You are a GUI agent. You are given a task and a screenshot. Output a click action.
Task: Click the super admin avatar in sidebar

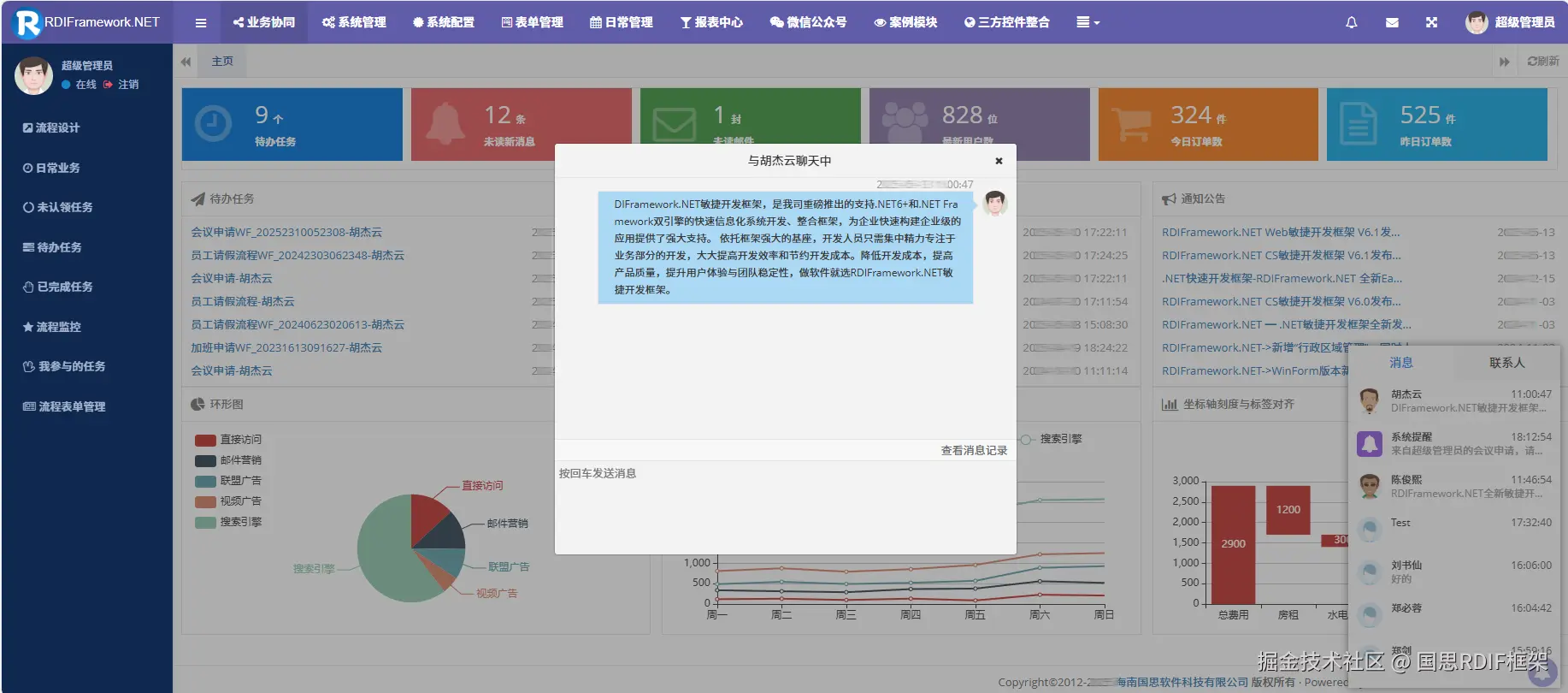(33, 75)
